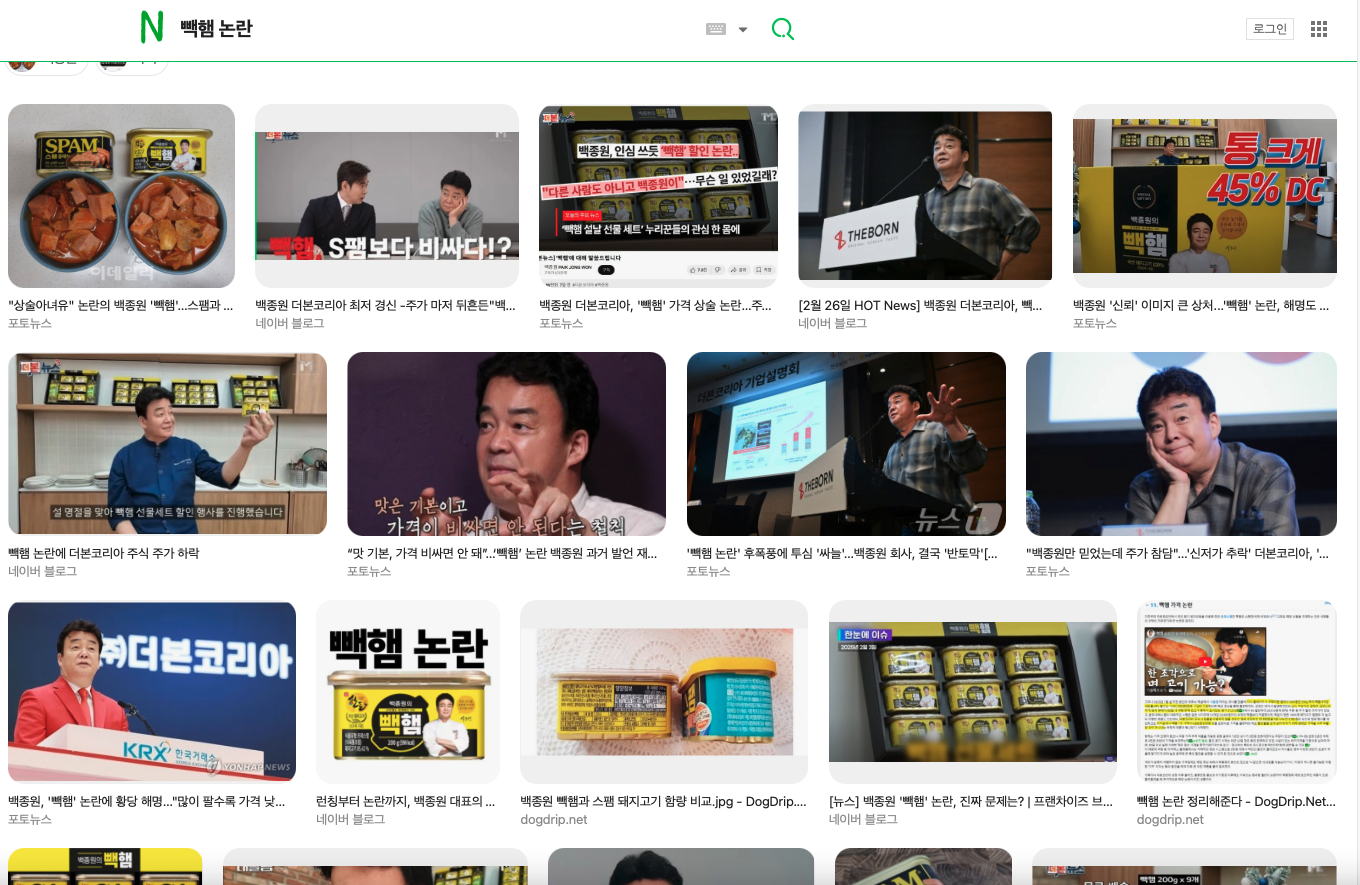The image size is (1360, 885).
Task: Open link "상술아녀유" 논란의 백종원 '빽햄'
Action: pyautogui.click(x=120, y=305)
